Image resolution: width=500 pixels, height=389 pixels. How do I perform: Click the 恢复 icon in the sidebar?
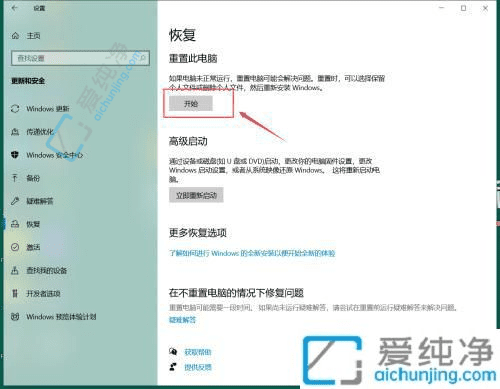coord(15,224)
